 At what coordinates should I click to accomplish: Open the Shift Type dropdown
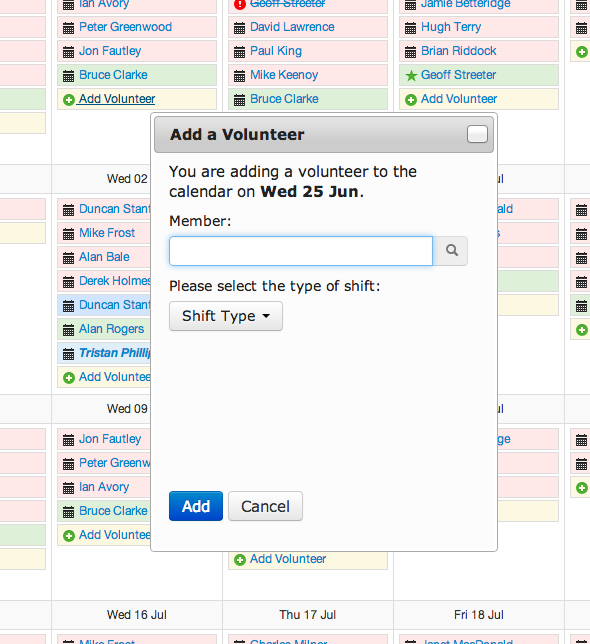click(226, 316)
